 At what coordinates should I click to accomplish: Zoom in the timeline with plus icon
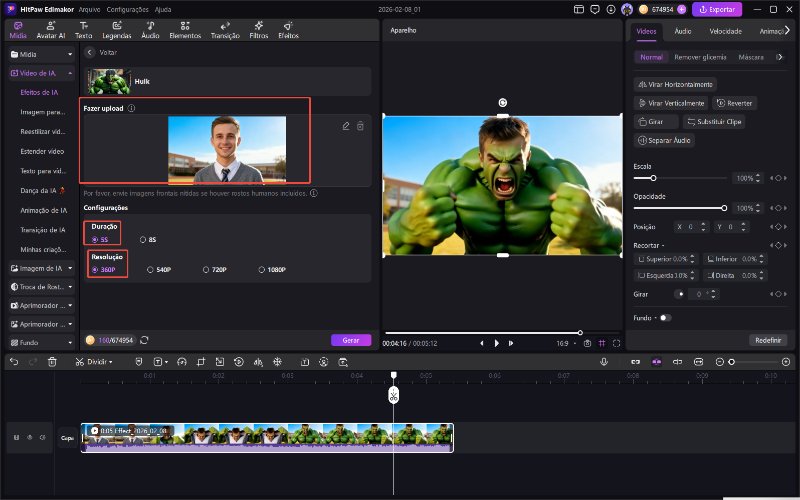pos(786,362)
